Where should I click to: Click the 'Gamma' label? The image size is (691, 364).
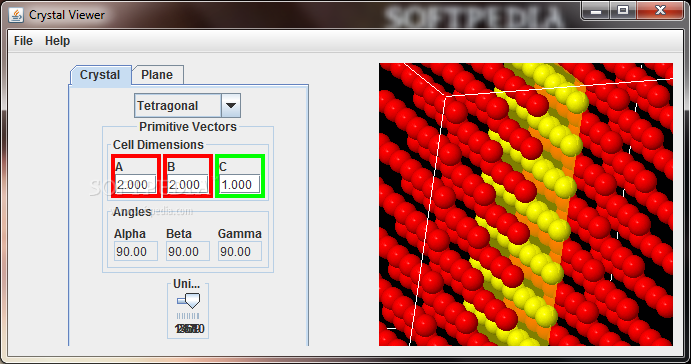pos(240,234)
